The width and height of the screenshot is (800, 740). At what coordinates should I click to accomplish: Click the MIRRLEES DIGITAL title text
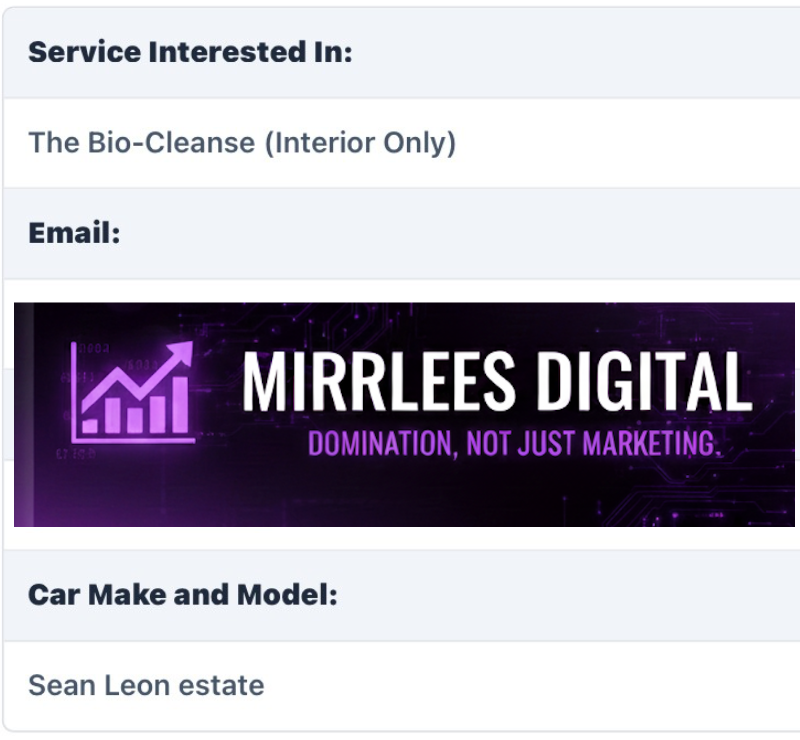coord(497,382)
